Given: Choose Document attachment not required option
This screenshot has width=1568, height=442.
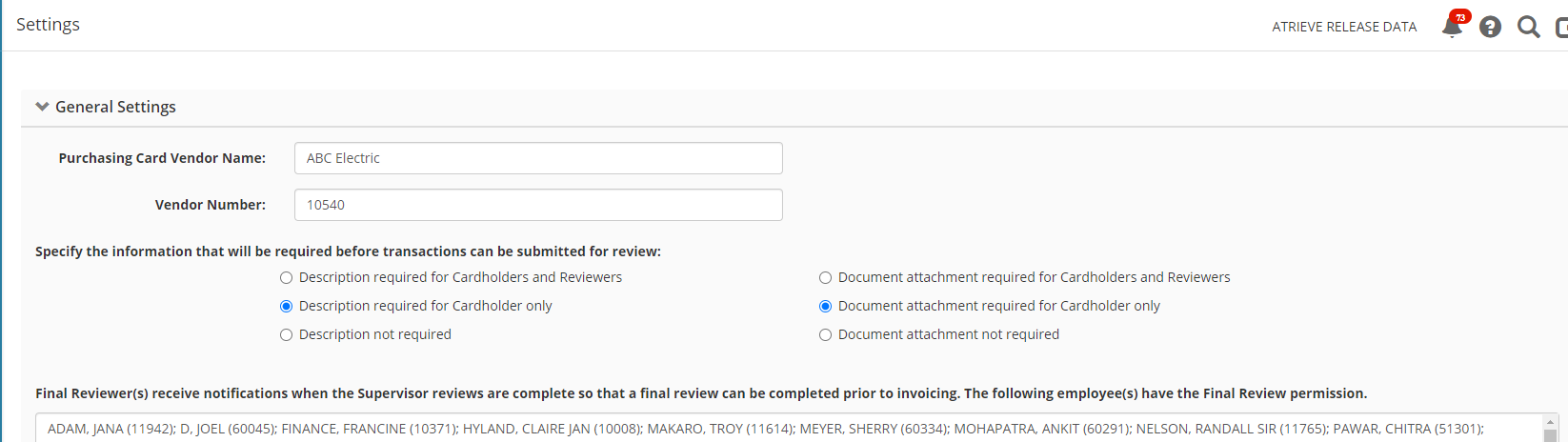Looking at the screenshot, I should point(825,335).
